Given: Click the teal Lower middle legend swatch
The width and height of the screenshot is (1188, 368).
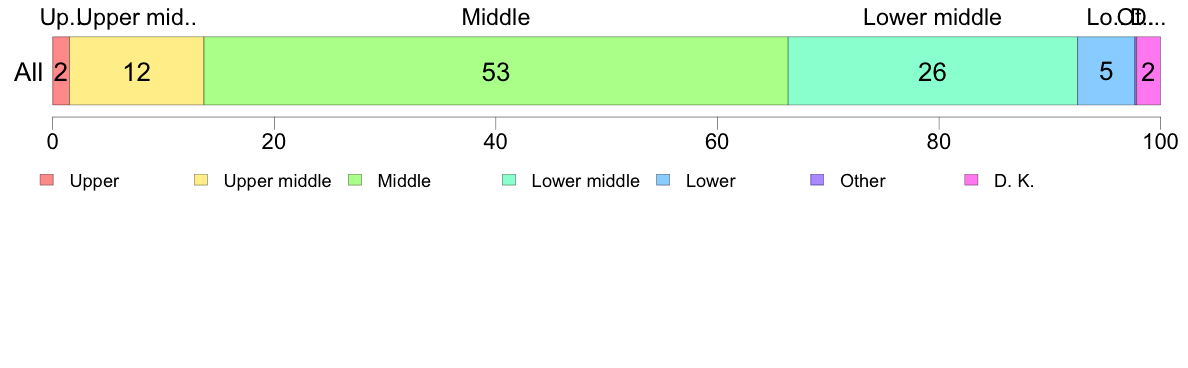Looking at the screenshot, I should [508, 180].
